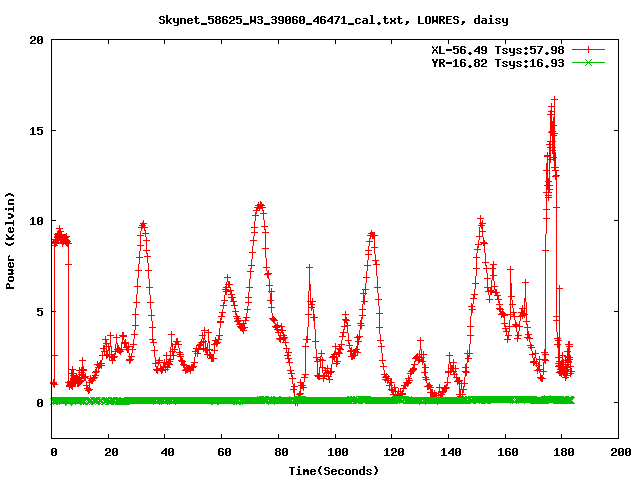
Task: Click y-axis tick label 20
Action: click(x=36, y=40)
